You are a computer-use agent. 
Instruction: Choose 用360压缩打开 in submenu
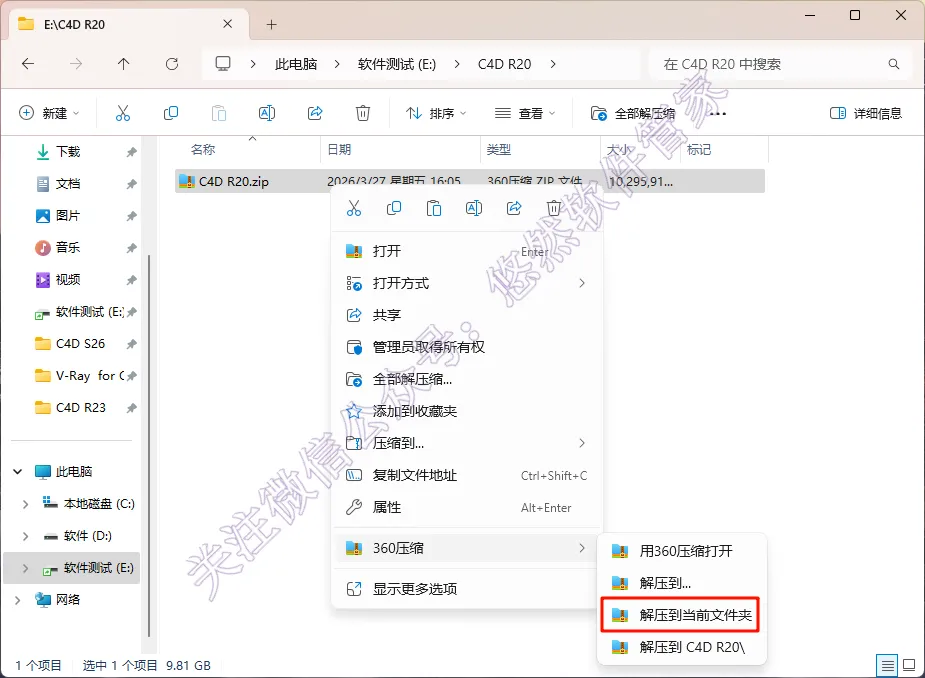pos(681,551)
